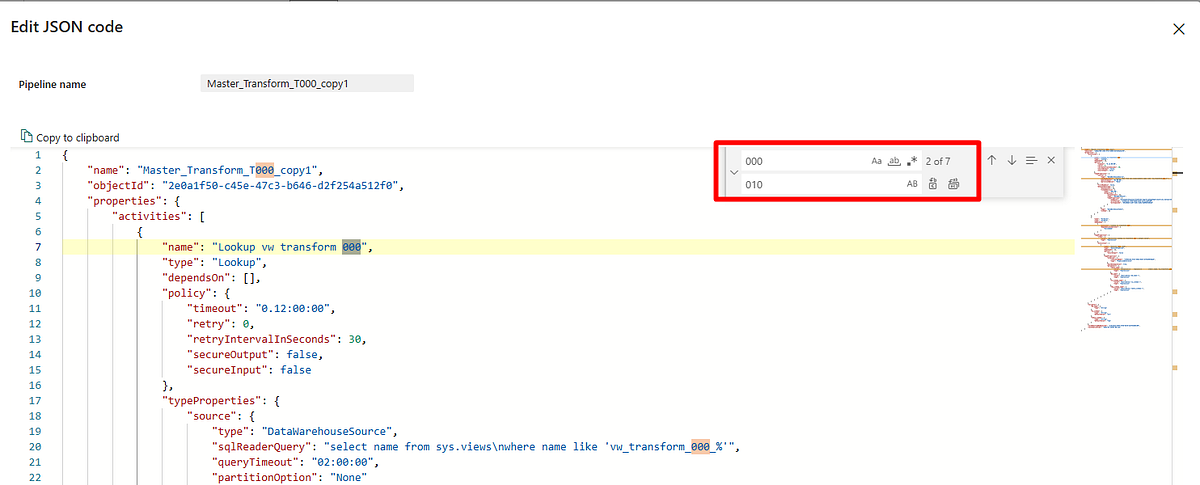Click the "DataWarehouseSource" value
This screenshot has height=485, width=1200.
328,431
